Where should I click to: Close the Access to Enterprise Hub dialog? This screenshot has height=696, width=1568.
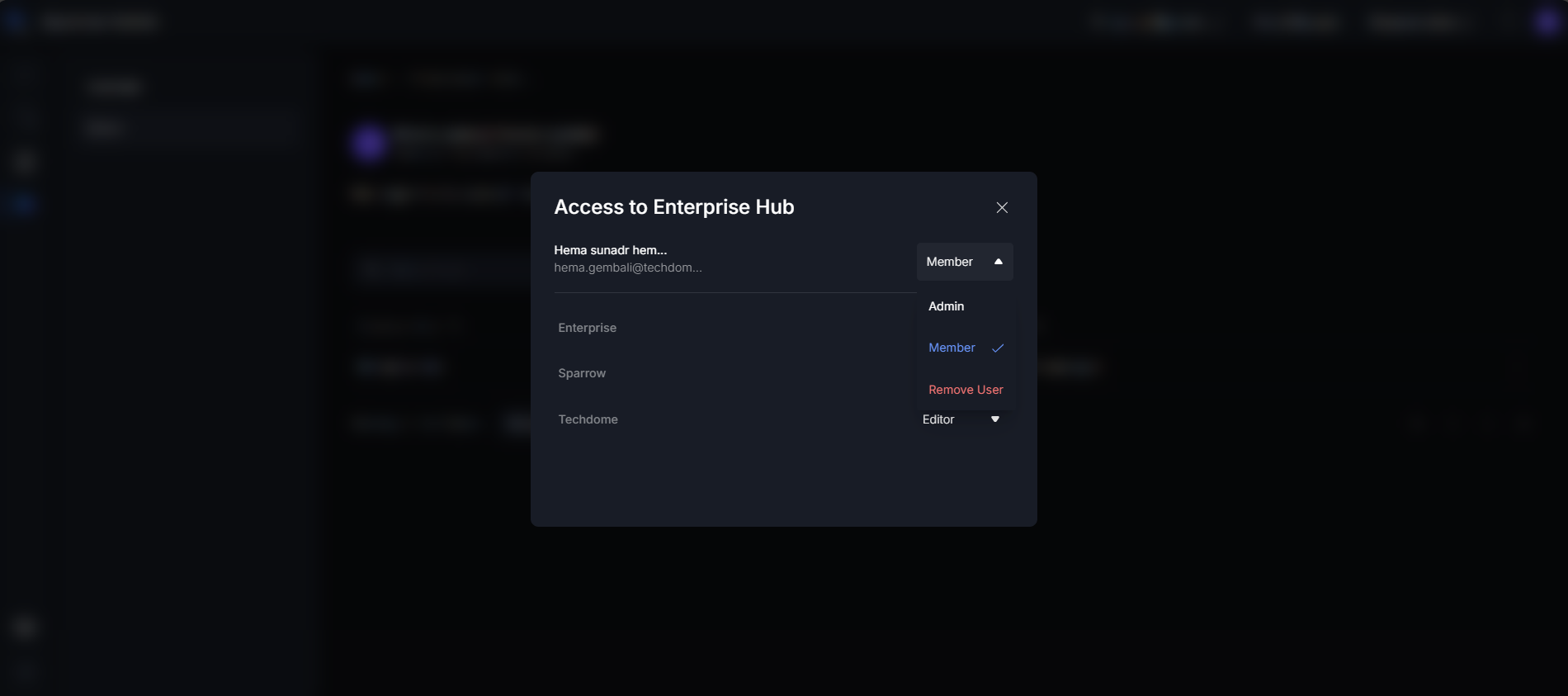coord(1002,207)
